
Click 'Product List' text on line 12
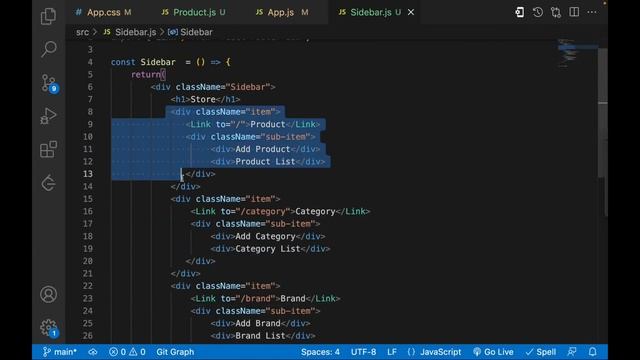[x=265, y=162]
